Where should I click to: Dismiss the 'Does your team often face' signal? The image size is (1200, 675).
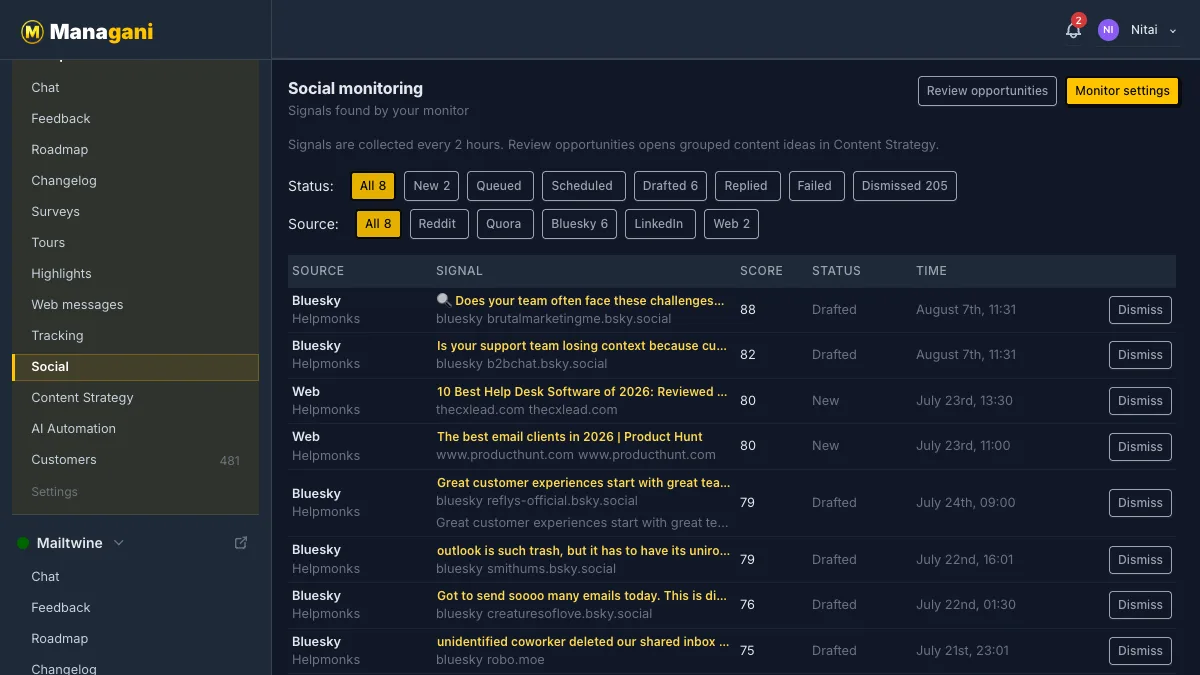pyautogui.click(x=1140, y=310)
